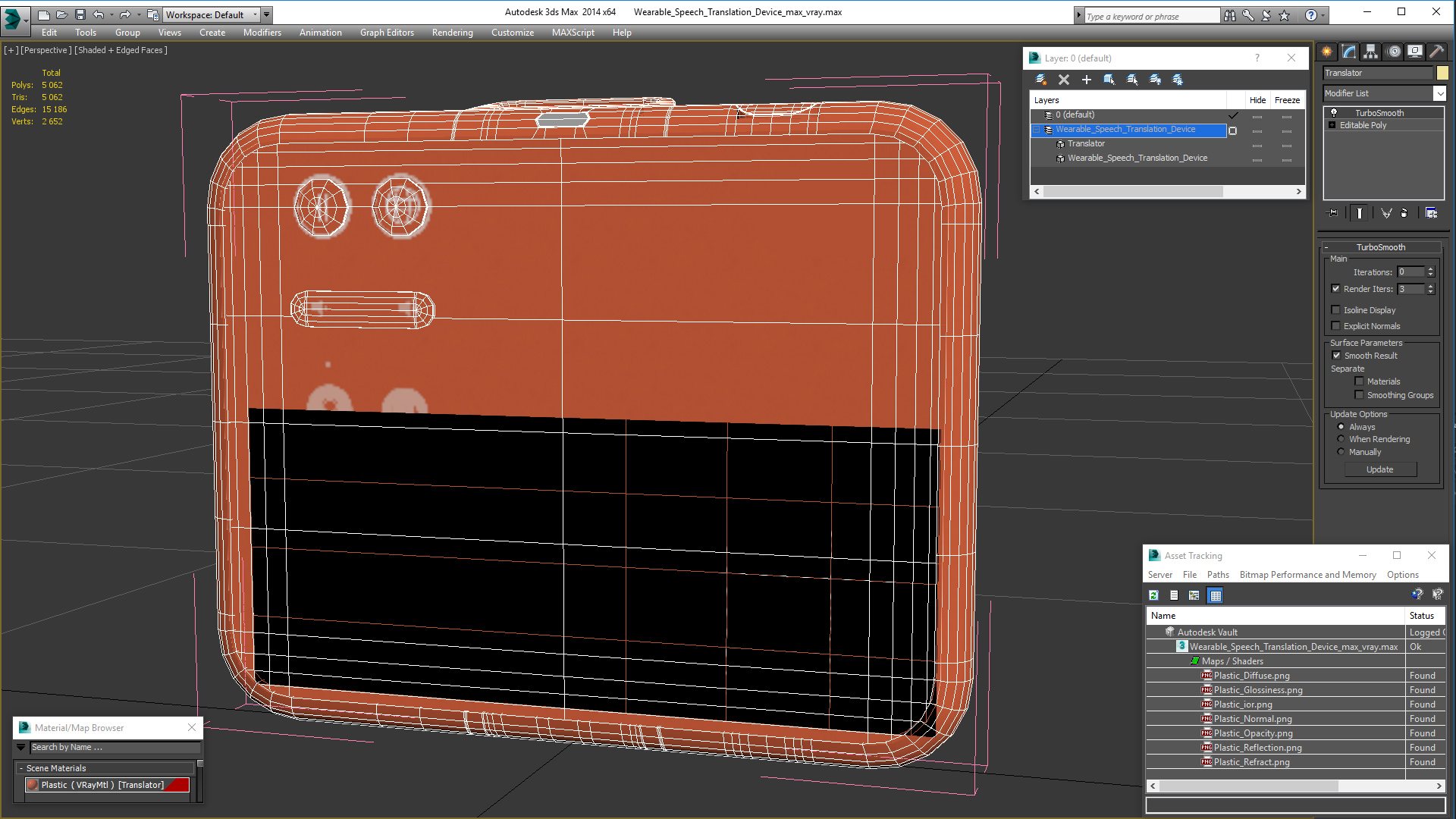Screen dimensions: 1456x819
Task: Open the Workspace: Default dropdown
Action: click(x=212, y=14)
